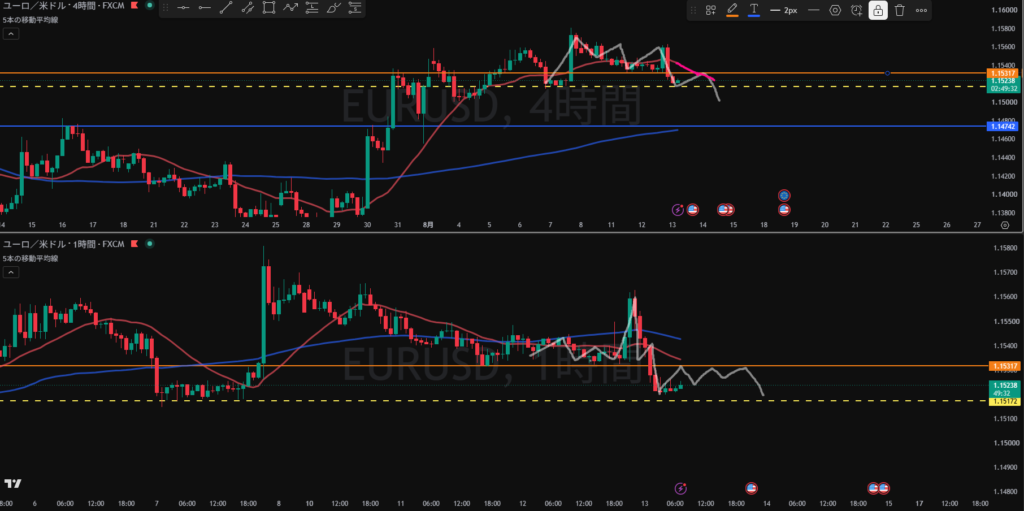Toggle the lock on the selected drawing

point(878,10)
